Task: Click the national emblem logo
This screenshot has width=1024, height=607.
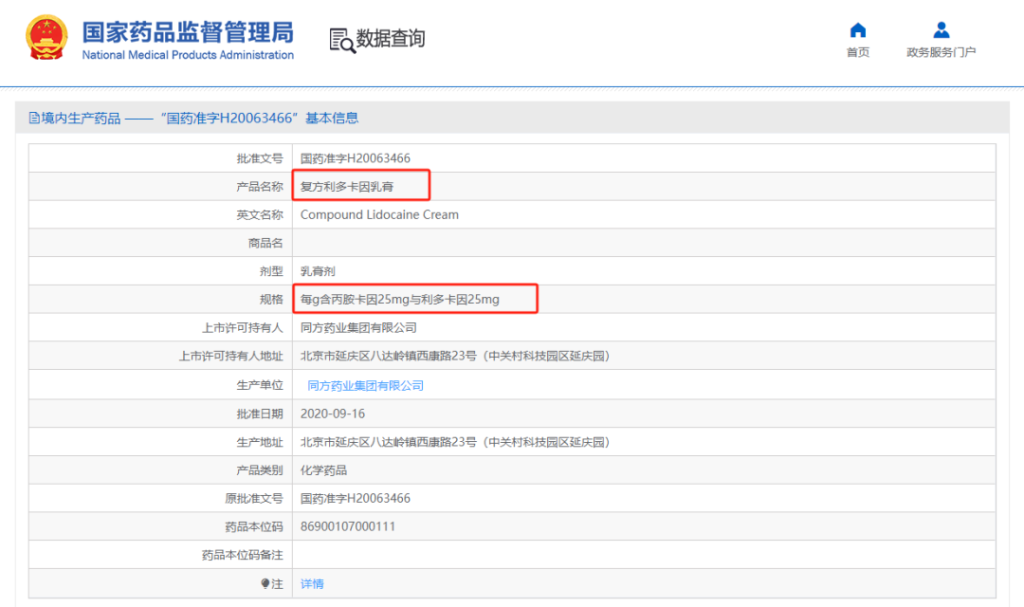Action: point(46,39)
